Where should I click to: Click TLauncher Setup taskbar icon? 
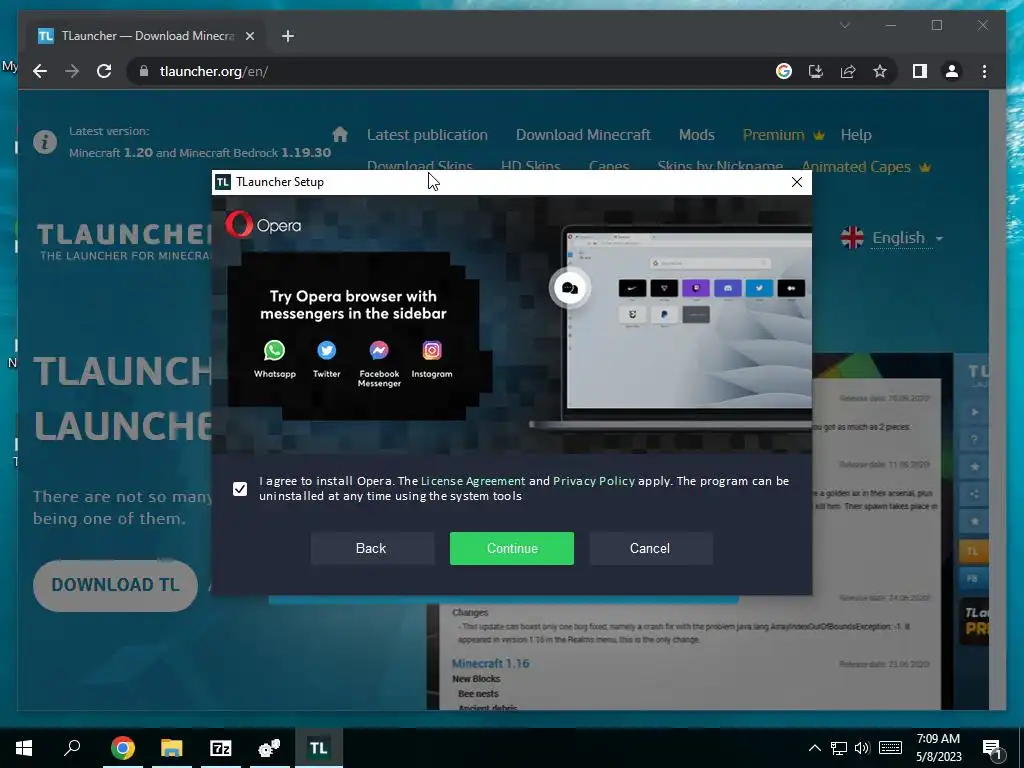pos(318,748)
